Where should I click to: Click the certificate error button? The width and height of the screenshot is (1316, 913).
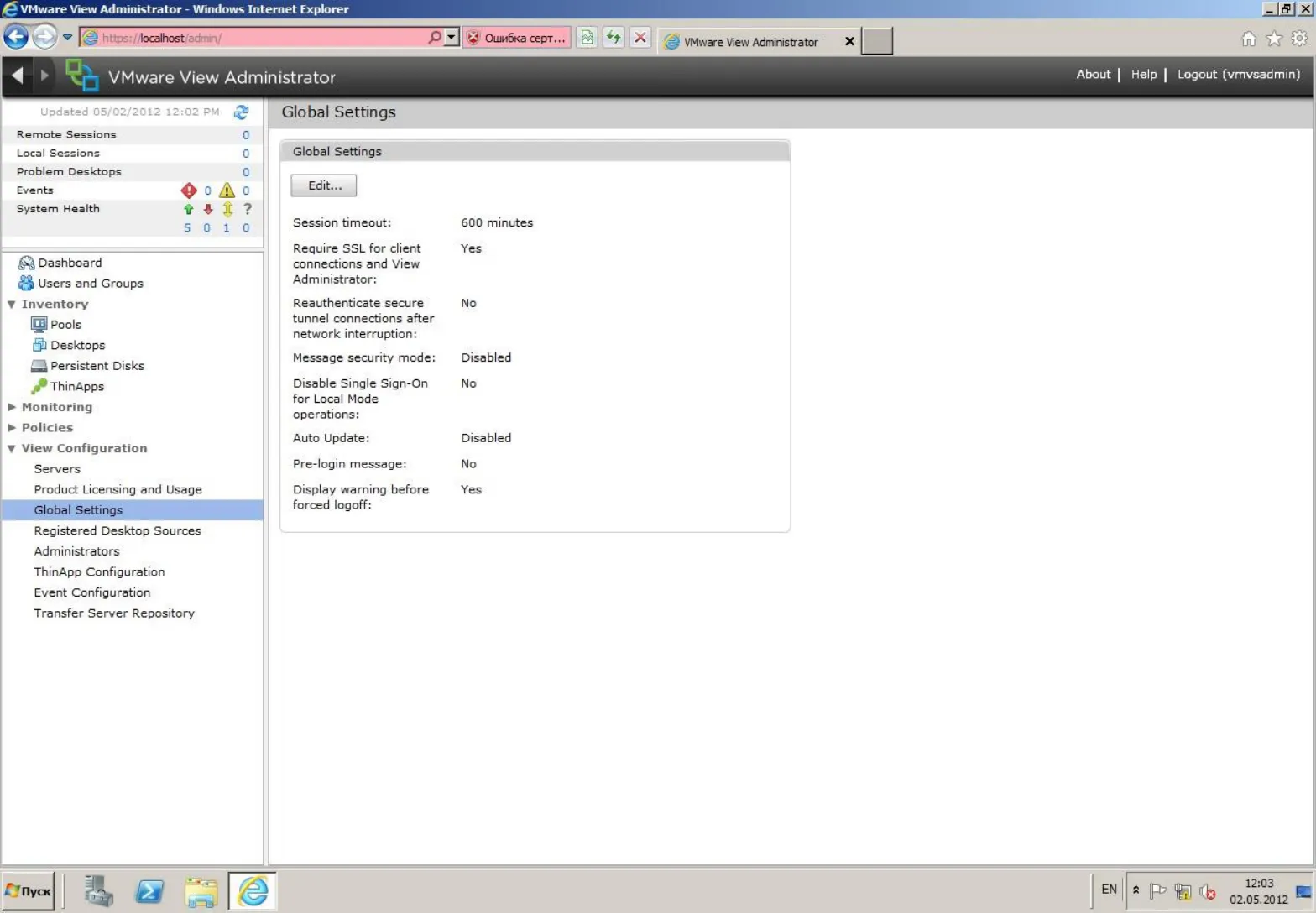[x=517, y=38]
